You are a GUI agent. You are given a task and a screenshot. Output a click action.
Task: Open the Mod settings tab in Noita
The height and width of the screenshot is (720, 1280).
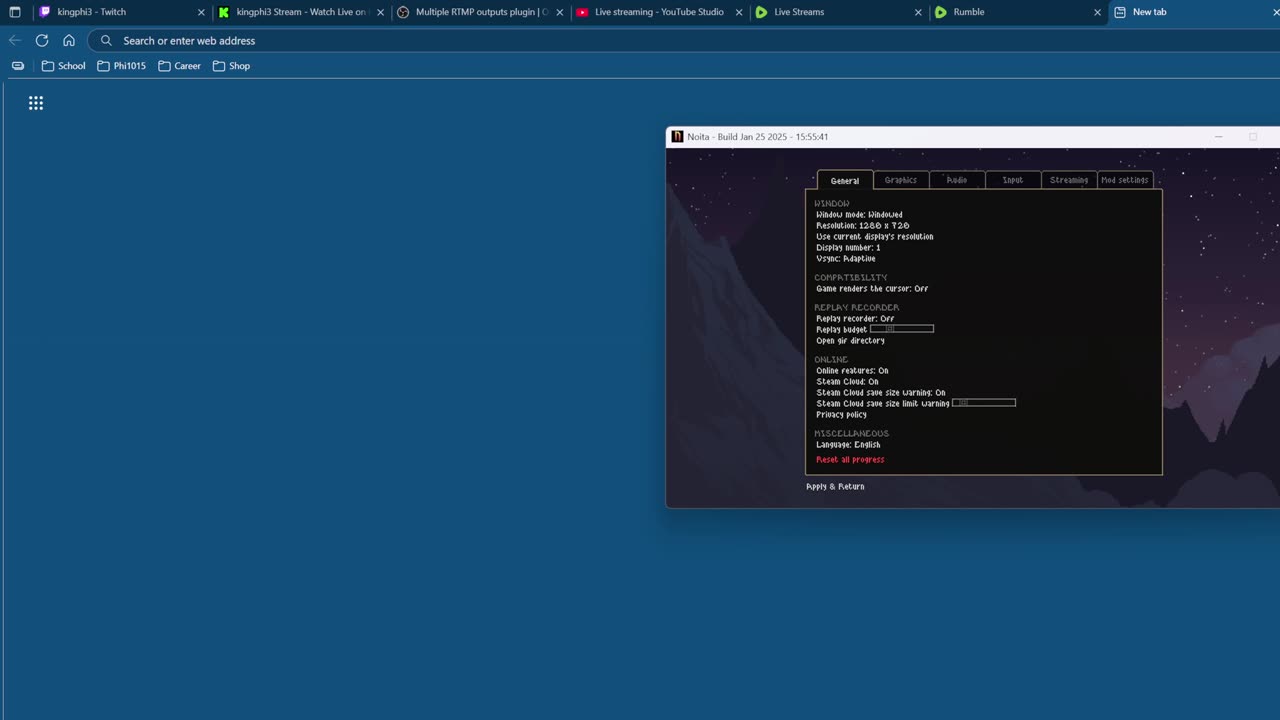click(1125, 180)
